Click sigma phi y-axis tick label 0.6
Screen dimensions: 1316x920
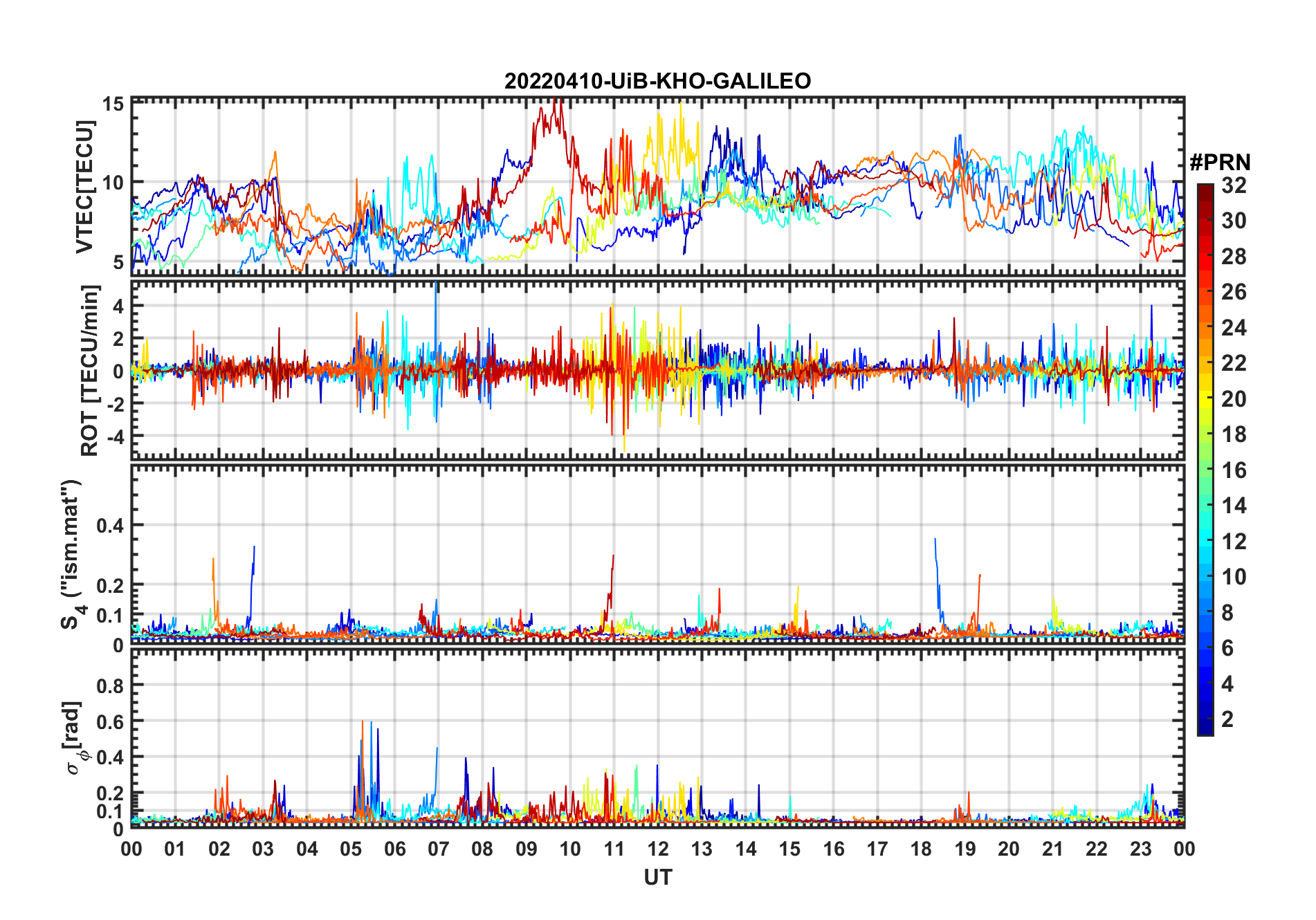[x=110, y=721]
